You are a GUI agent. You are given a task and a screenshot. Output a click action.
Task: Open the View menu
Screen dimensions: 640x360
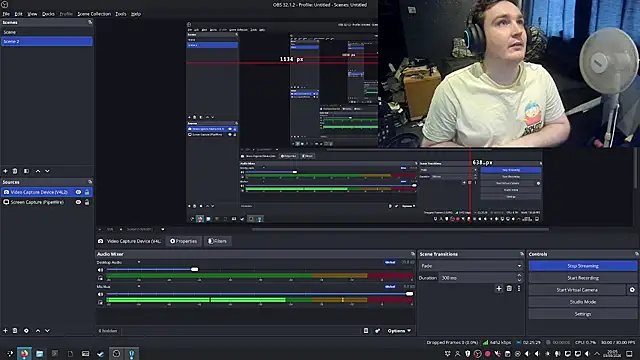pyautogui.click(x=32, y=14)
